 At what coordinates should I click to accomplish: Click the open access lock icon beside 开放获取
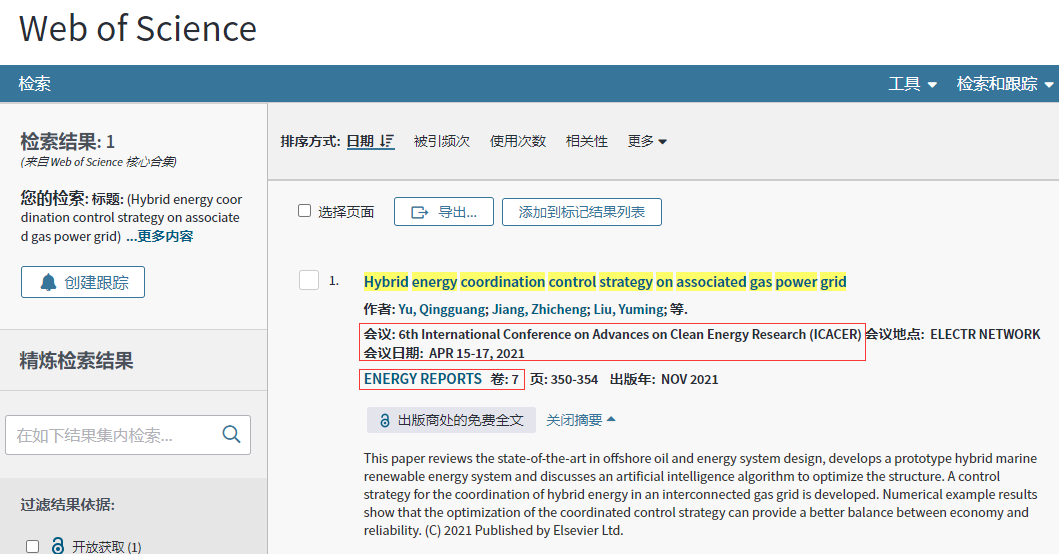[x=58, y=546]
